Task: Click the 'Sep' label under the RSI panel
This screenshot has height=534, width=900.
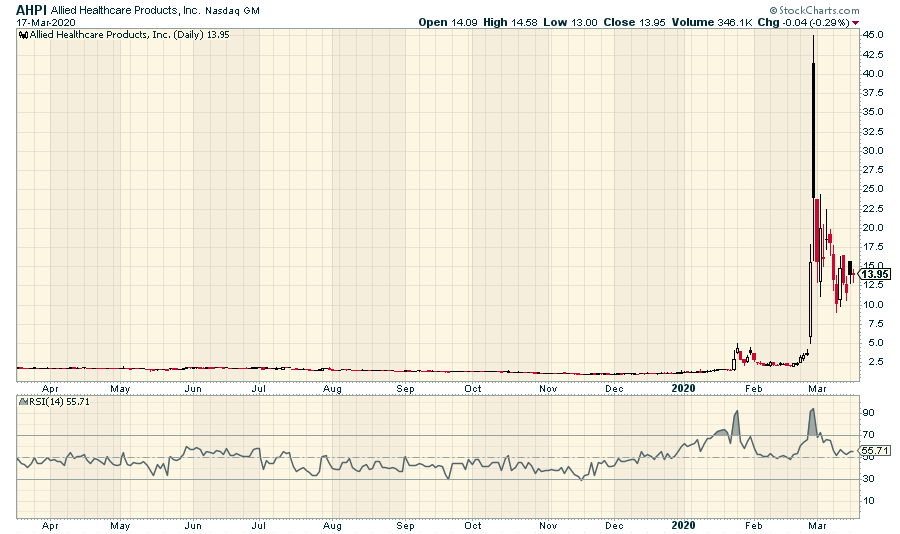Action: pyautogui.click(x=405, y=525)
